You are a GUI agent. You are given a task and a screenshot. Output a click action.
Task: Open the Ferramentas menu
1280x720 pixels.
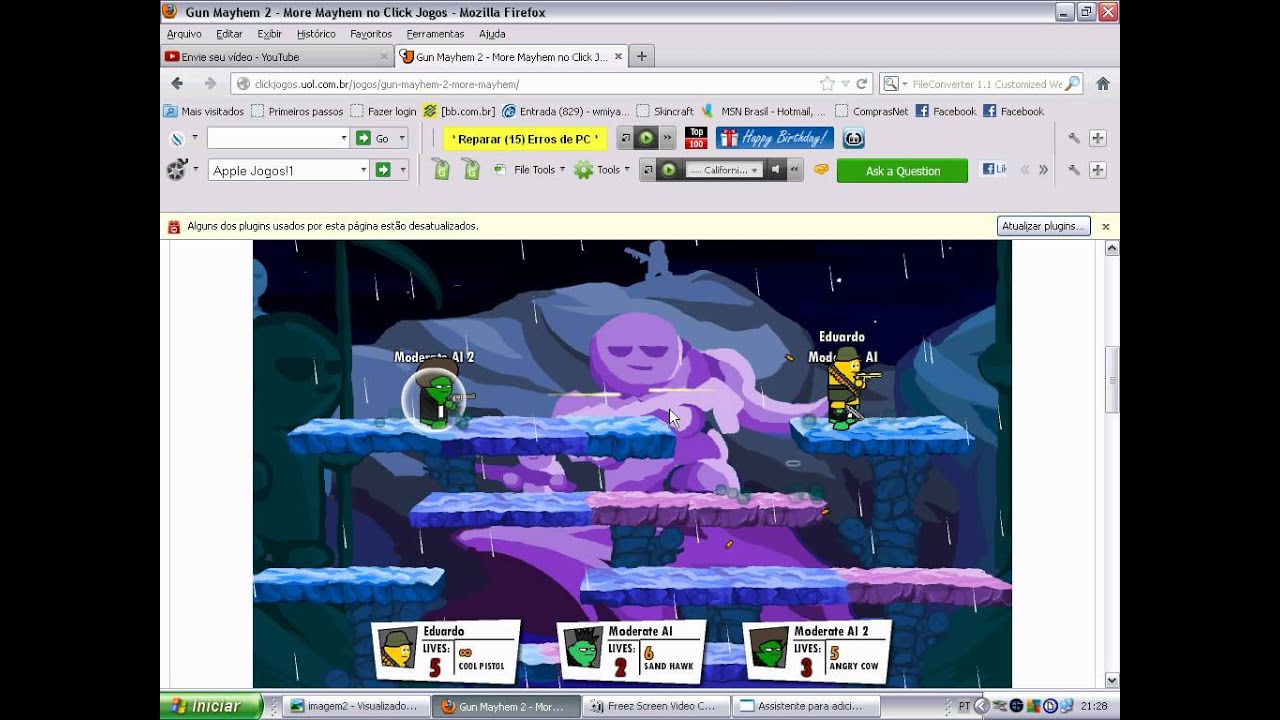435,34
